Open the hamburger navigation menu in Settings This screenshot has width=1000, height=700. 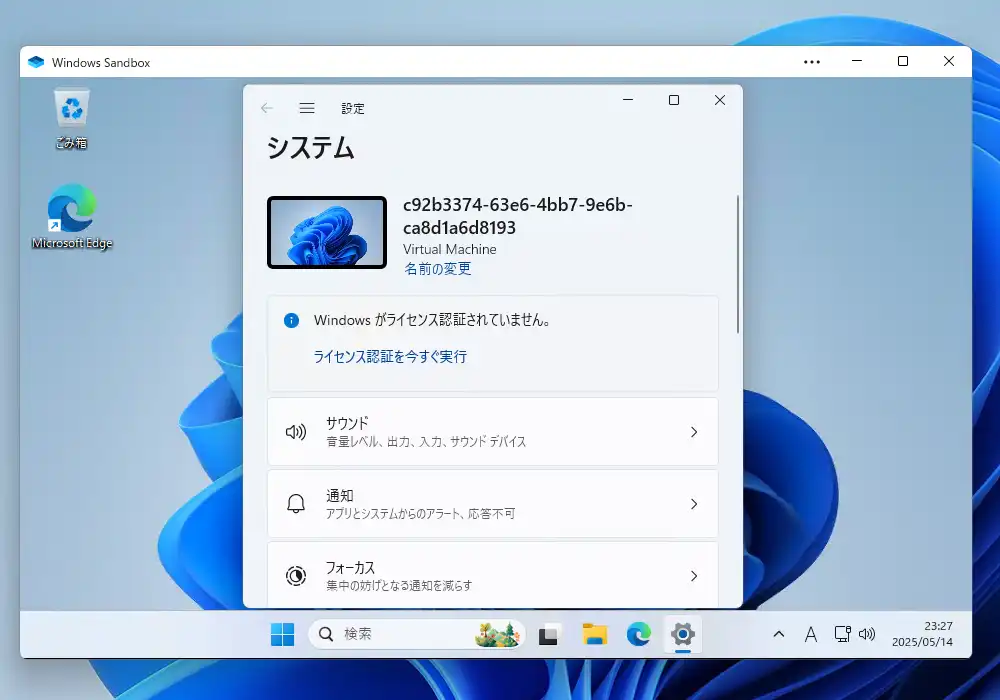tap(307, 108)
